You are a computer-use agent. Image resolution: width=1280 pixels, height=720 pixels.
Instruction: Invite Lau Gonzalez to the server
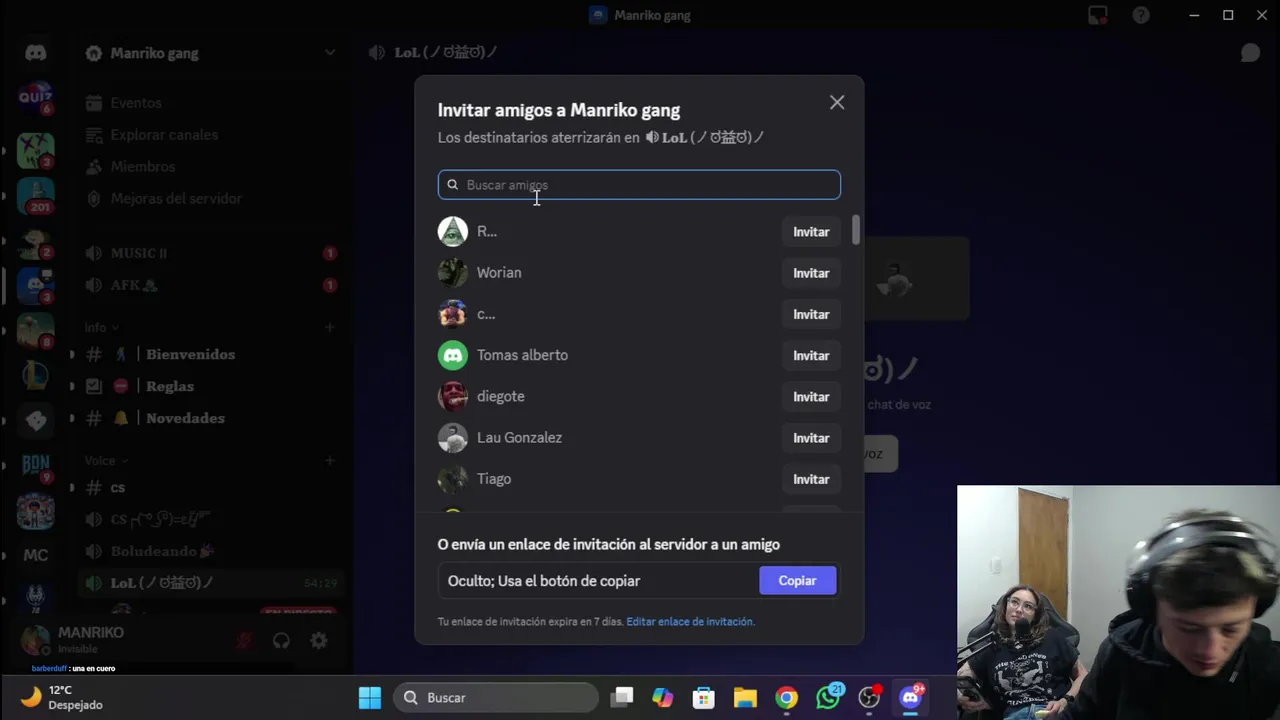(811, 438)
